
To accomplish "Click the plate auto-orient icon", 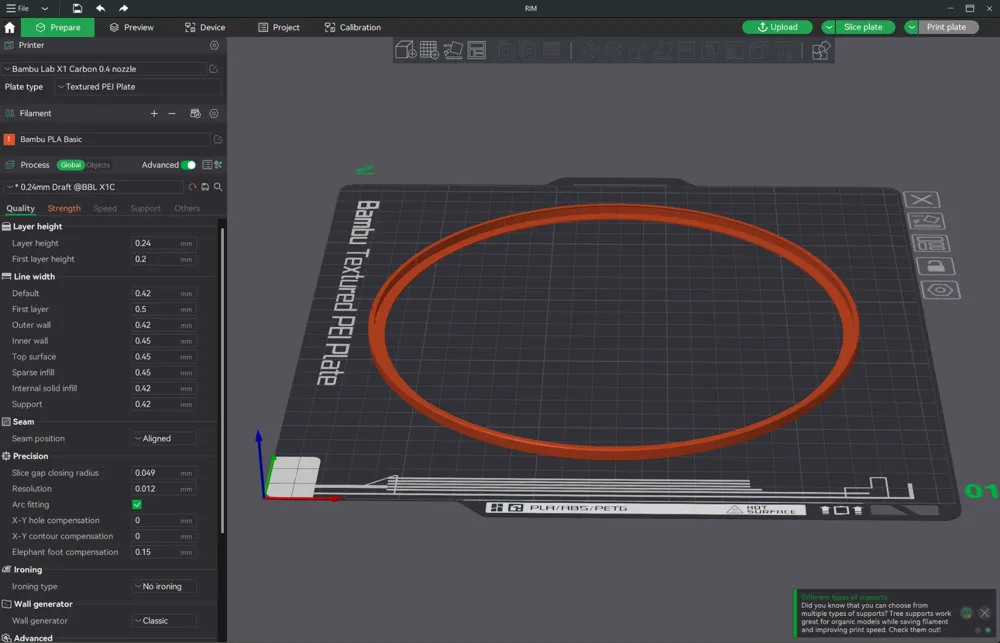I will [926, 221].
